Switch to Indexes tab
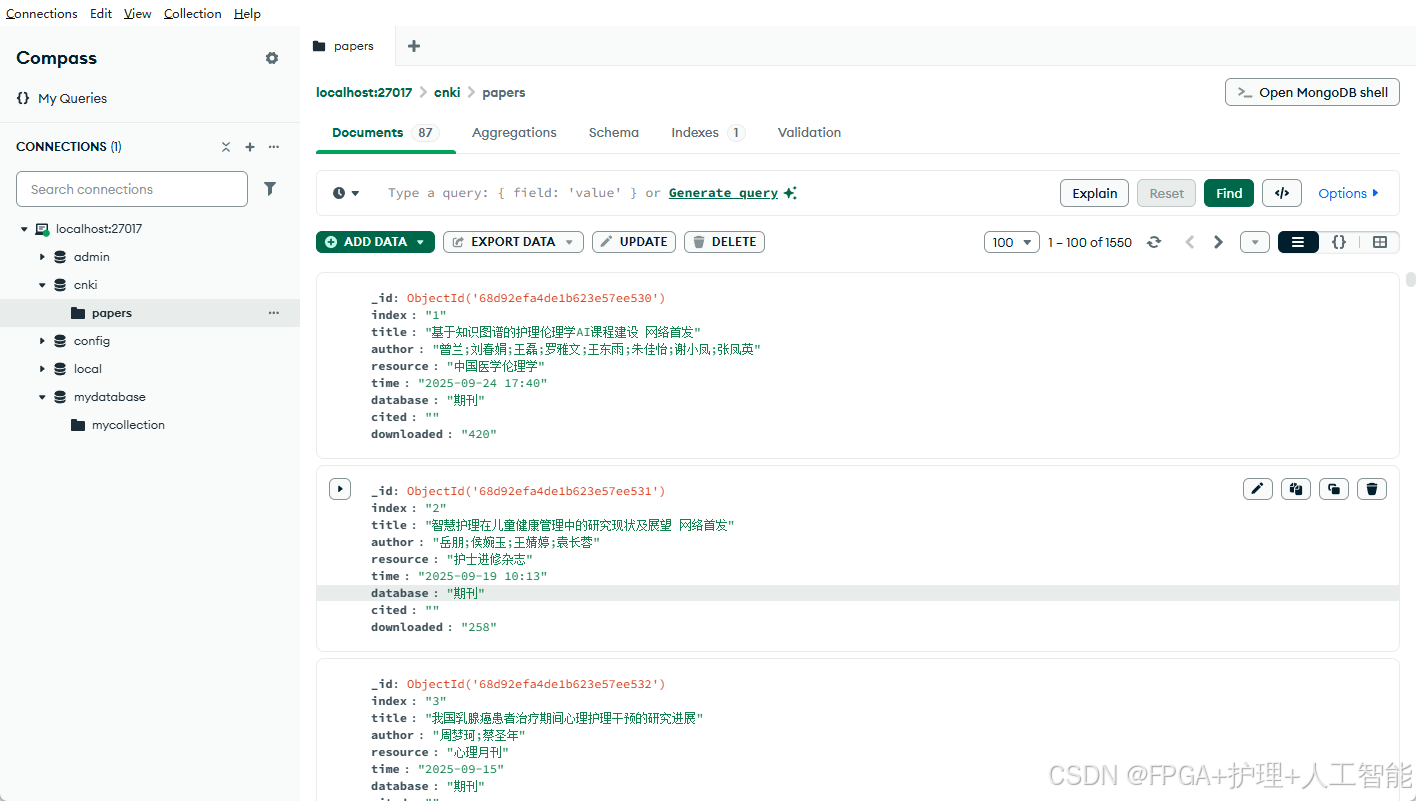 708,132
